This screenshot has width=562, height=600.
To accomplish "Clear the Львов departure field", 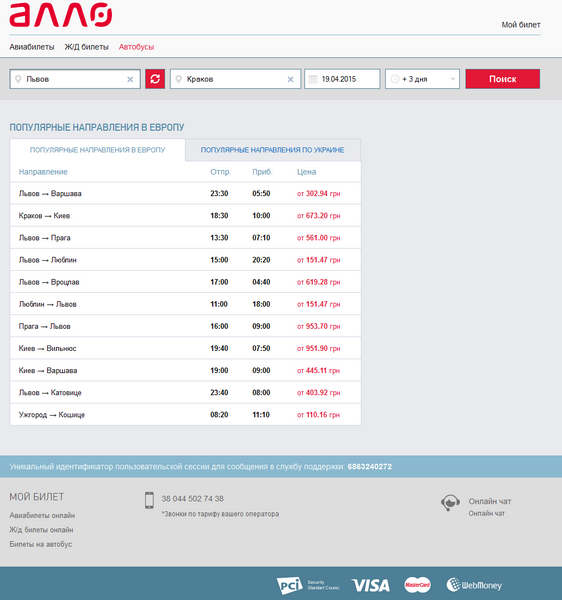I will pyautogui.click(x=130, y=79).
